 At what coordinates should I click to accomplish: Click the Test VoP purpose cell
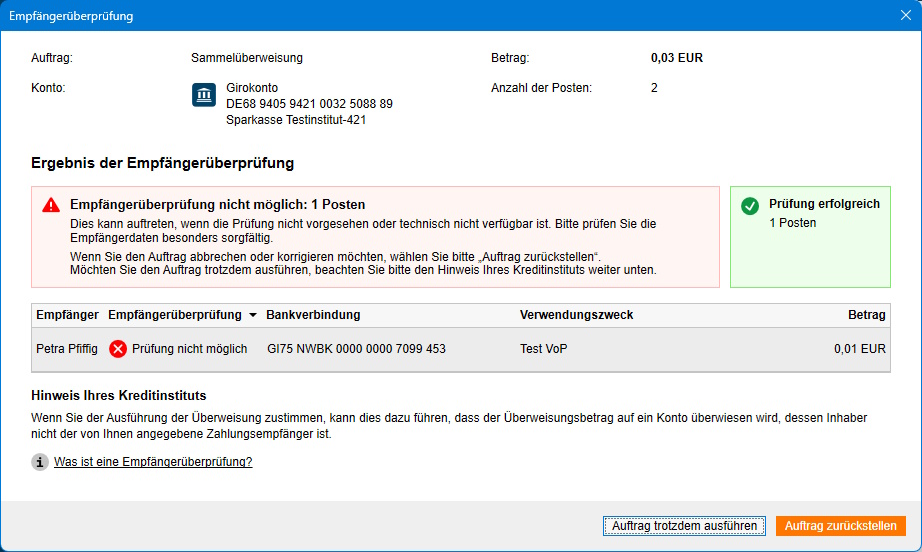click(x=546, y=349)
